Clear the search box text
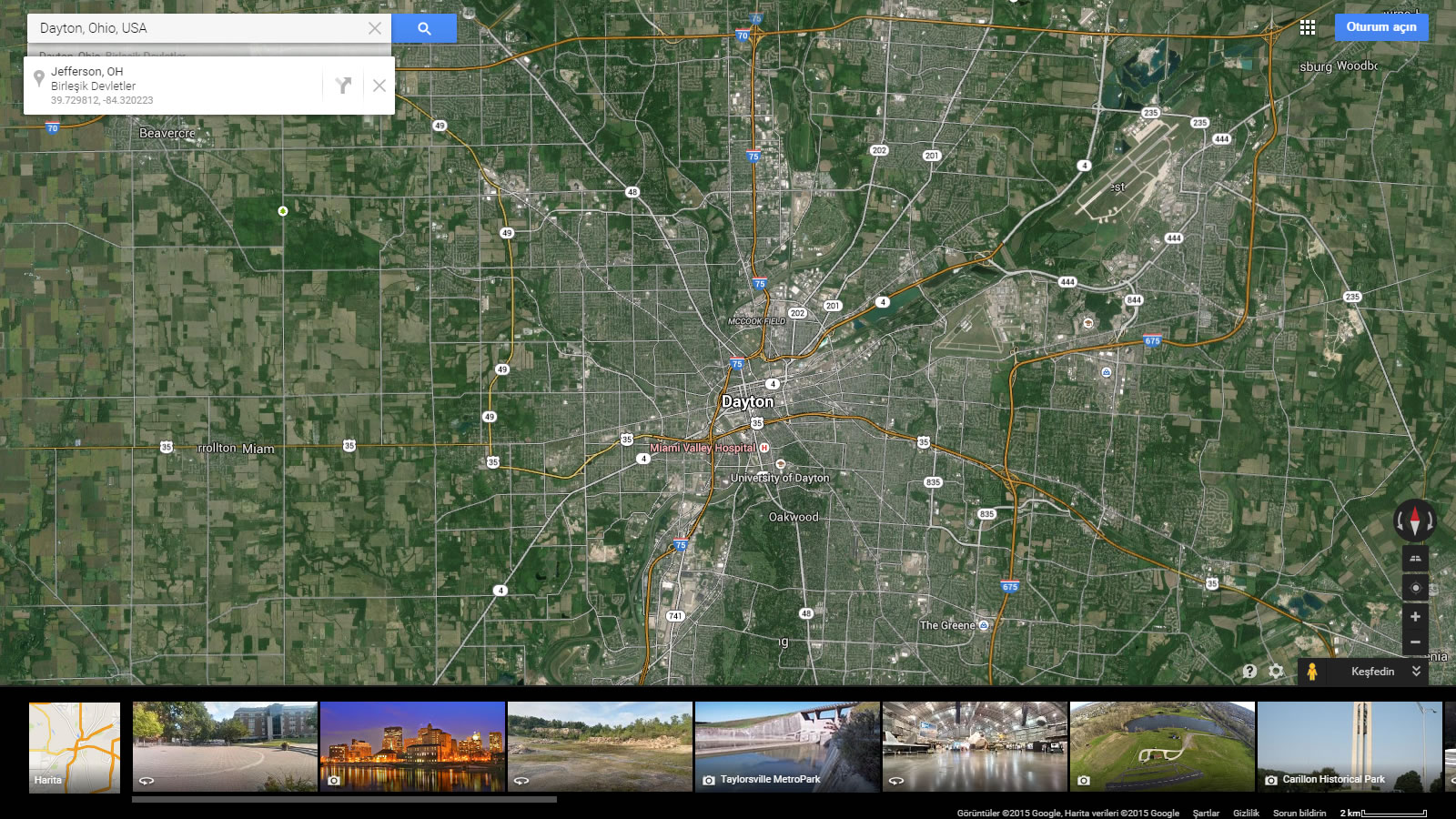 [374, 28]
